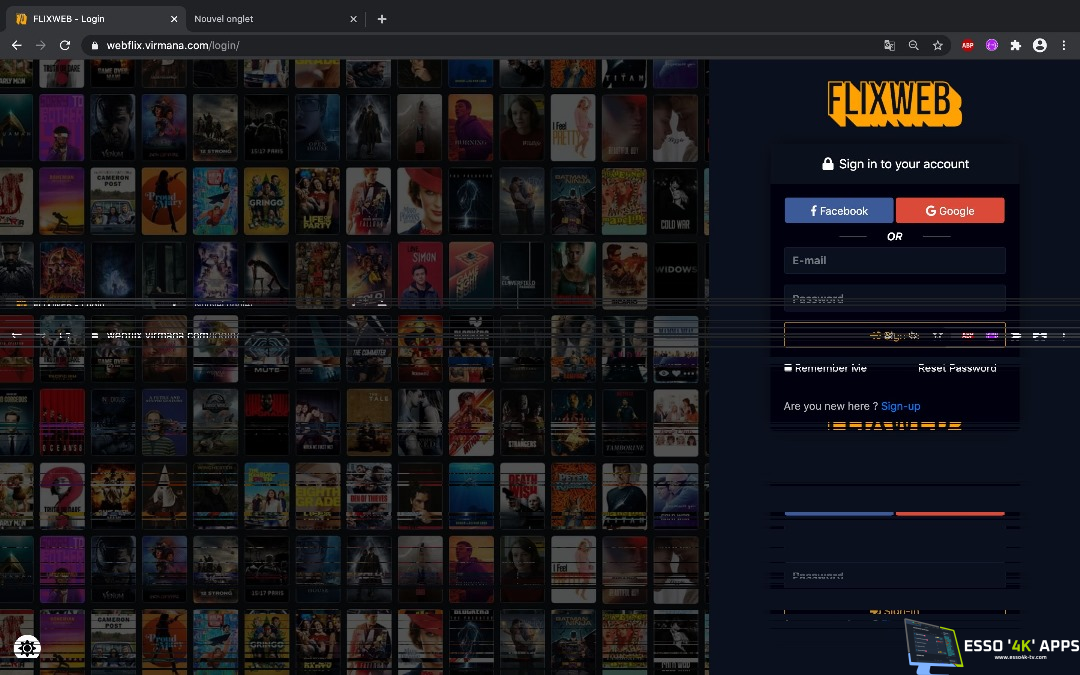
Task: Open the Chrome three-dot menu
Action: 1064,45
